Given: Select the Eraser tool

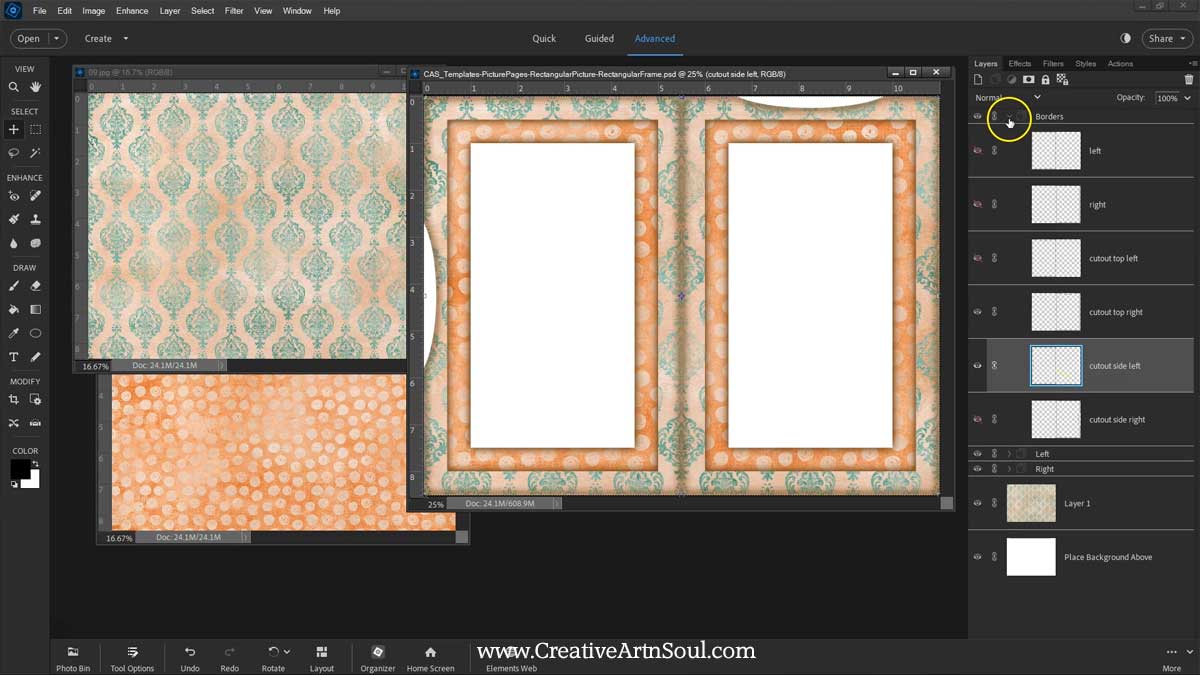Looking at the screenshot, I should (x=36, y=286).
